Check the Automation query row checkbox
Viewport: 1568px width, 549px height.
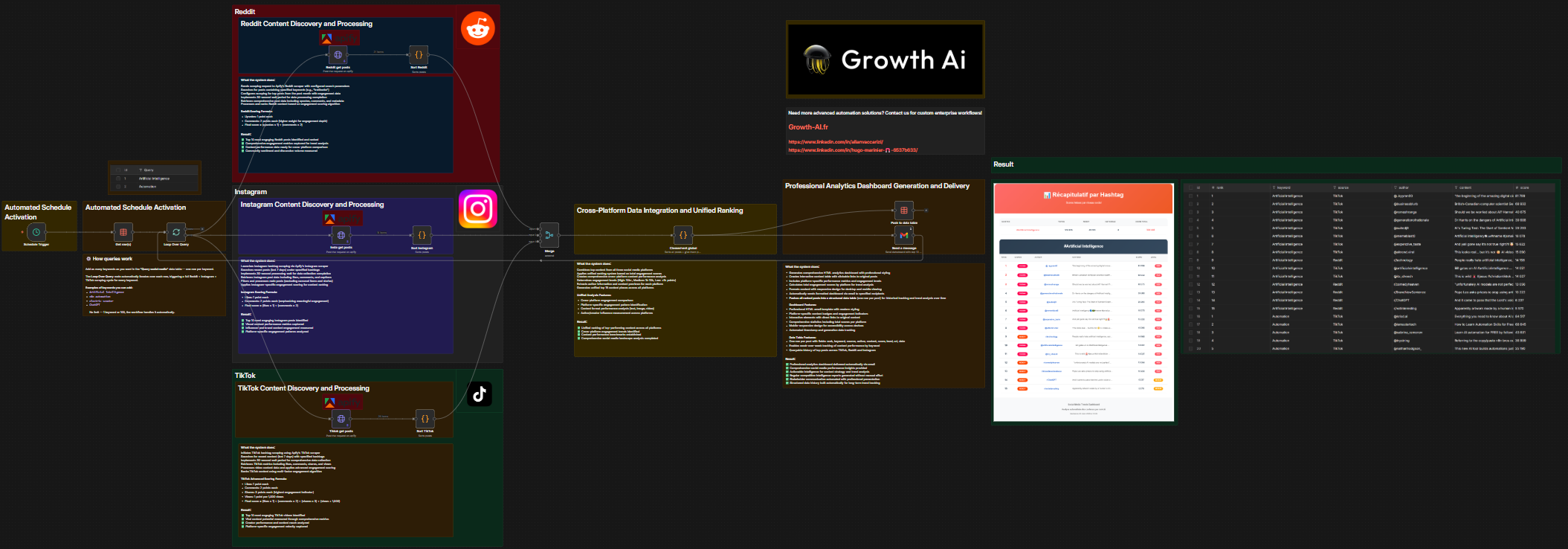coord(117,187)
